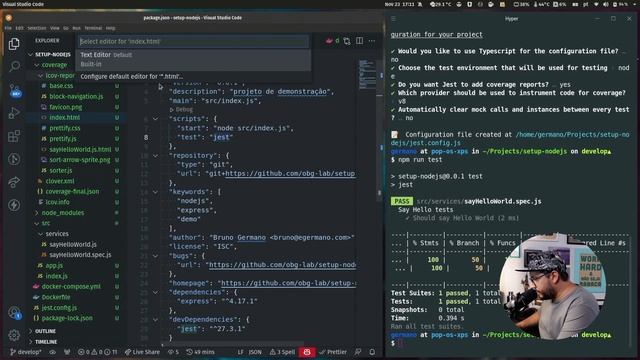
Task: Click Live Share in the status bar
Action: [142, 352]
